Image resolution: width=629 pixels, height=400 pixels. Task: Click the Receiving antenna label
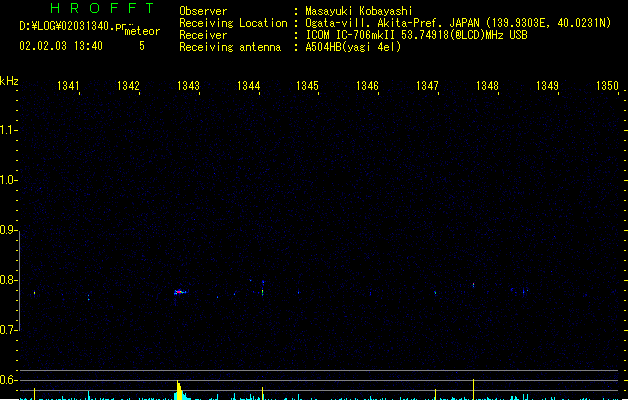coord(230,47)
